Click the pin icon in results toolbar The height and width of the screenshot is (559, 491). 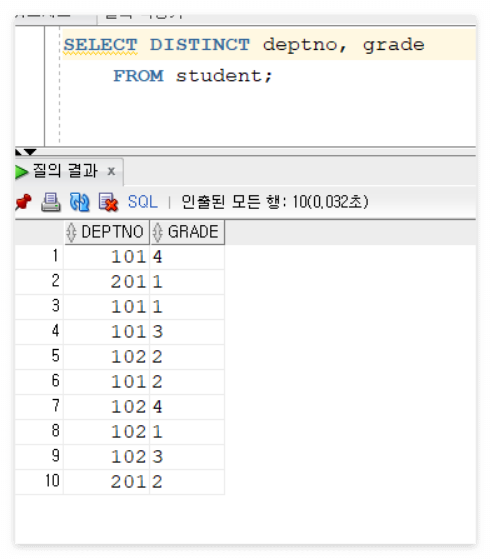pyautogui.click(x=24, y=202)
